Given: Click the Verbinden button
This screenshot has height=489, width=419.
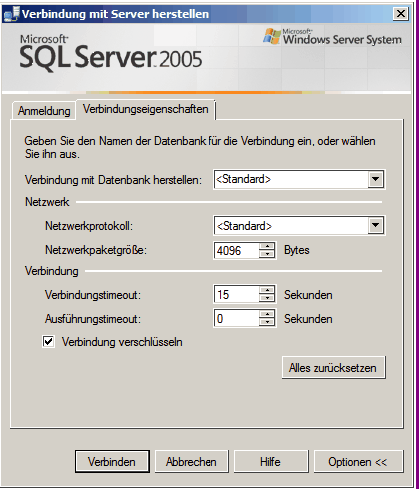Looking at the screenshot, I should pyautogui.click(x=112, y=462).
